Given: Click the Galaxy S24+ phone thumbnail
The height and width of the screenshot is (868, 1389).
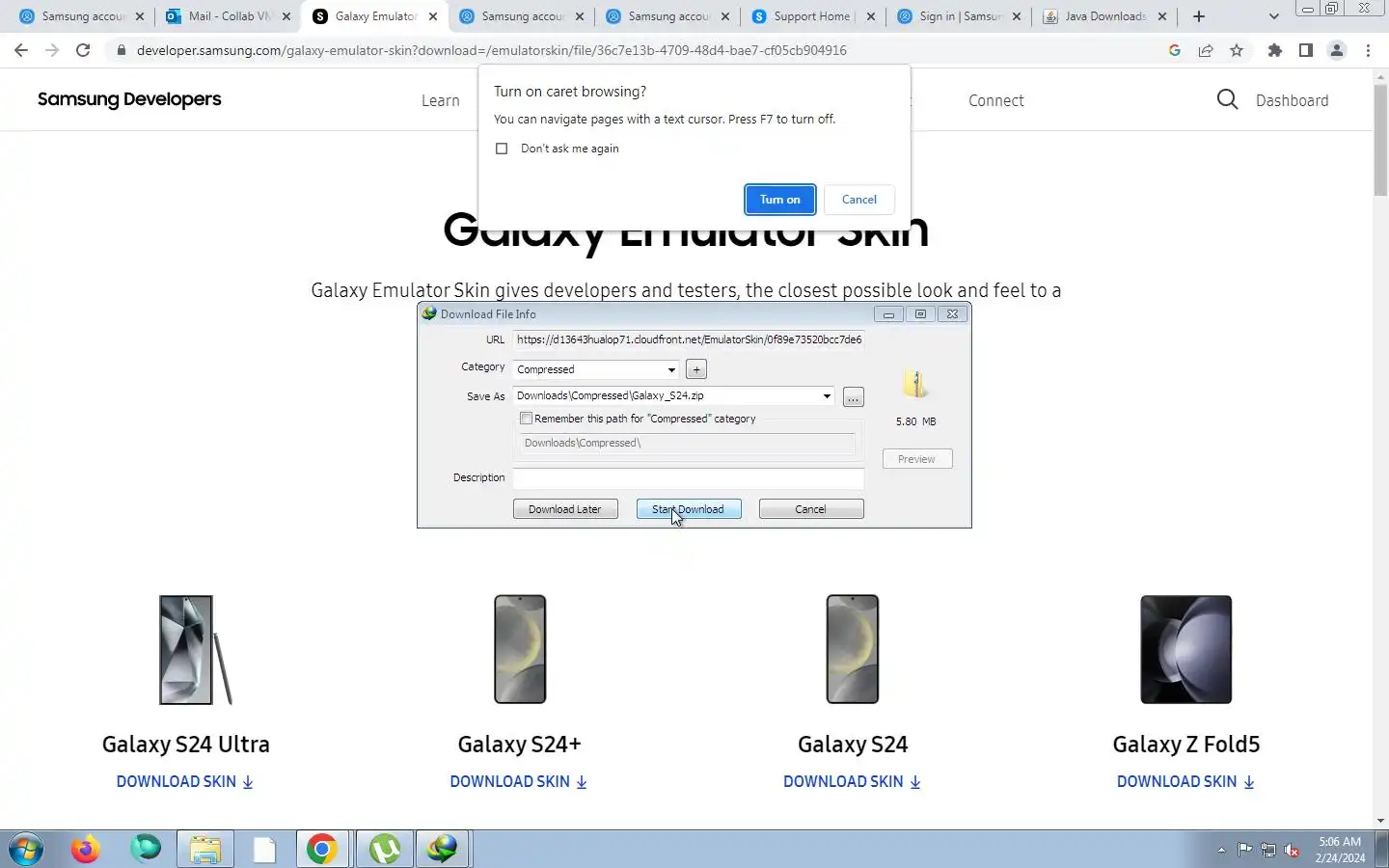Looking at the screenshot, I should coord(520,649).
